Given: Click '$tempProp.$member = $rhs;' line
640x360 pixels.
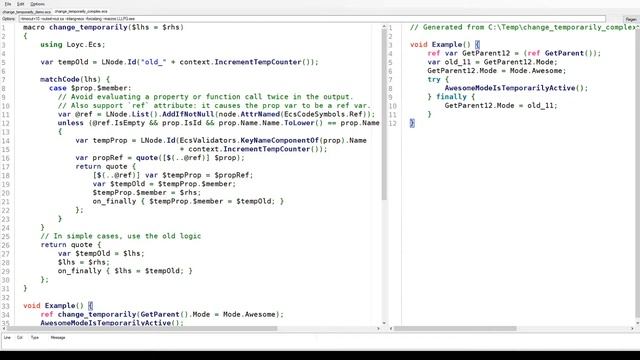Looking at the screenshot, I should [x=147, y=193].
